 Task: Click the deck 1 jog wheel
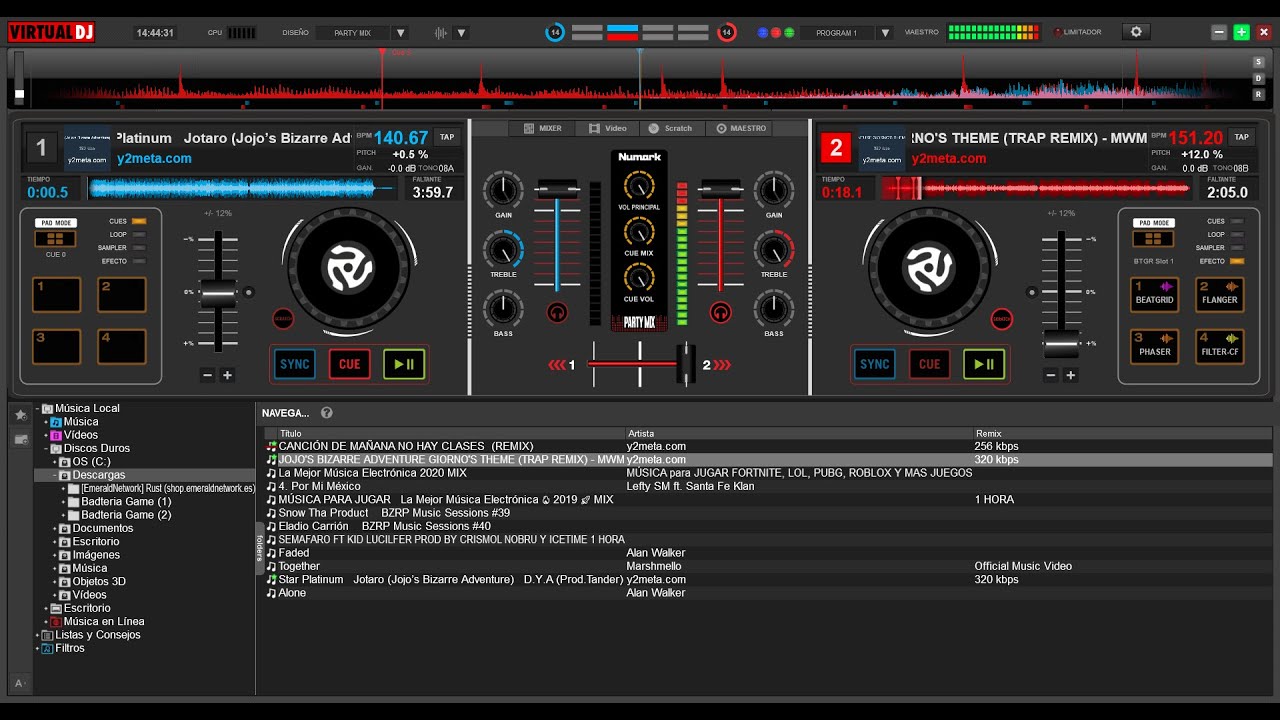tap(348, 268)
